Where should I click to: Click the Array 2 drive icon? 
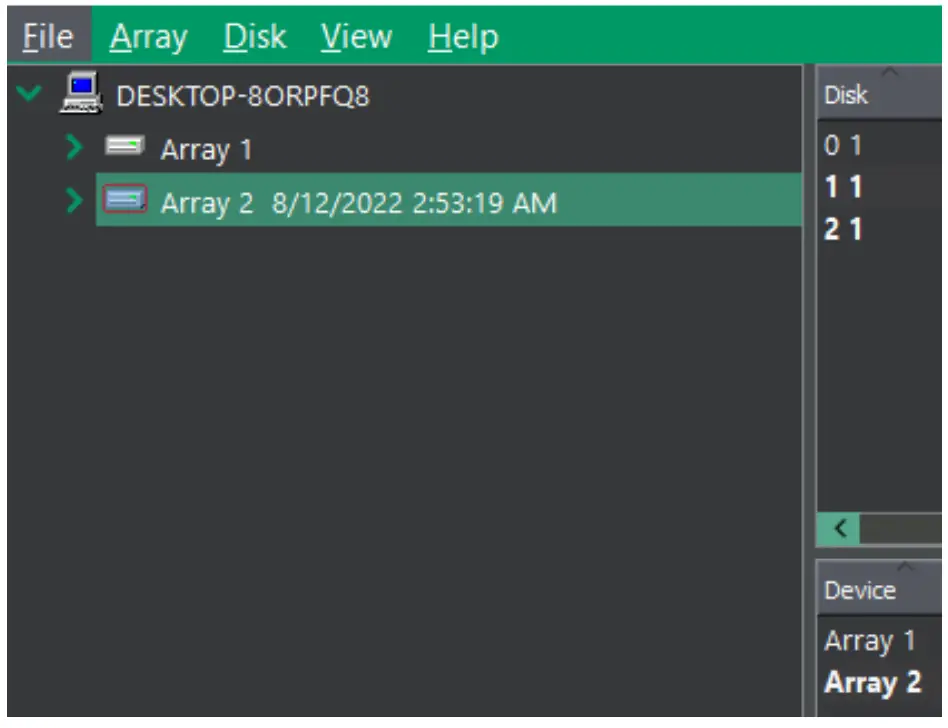point(125,201)
